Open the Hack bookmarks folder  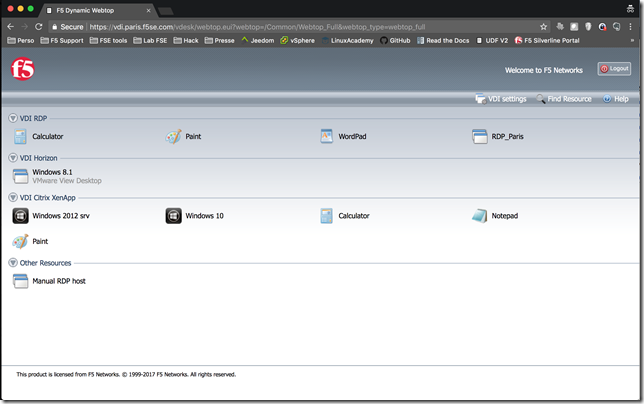tap(186, 40)
